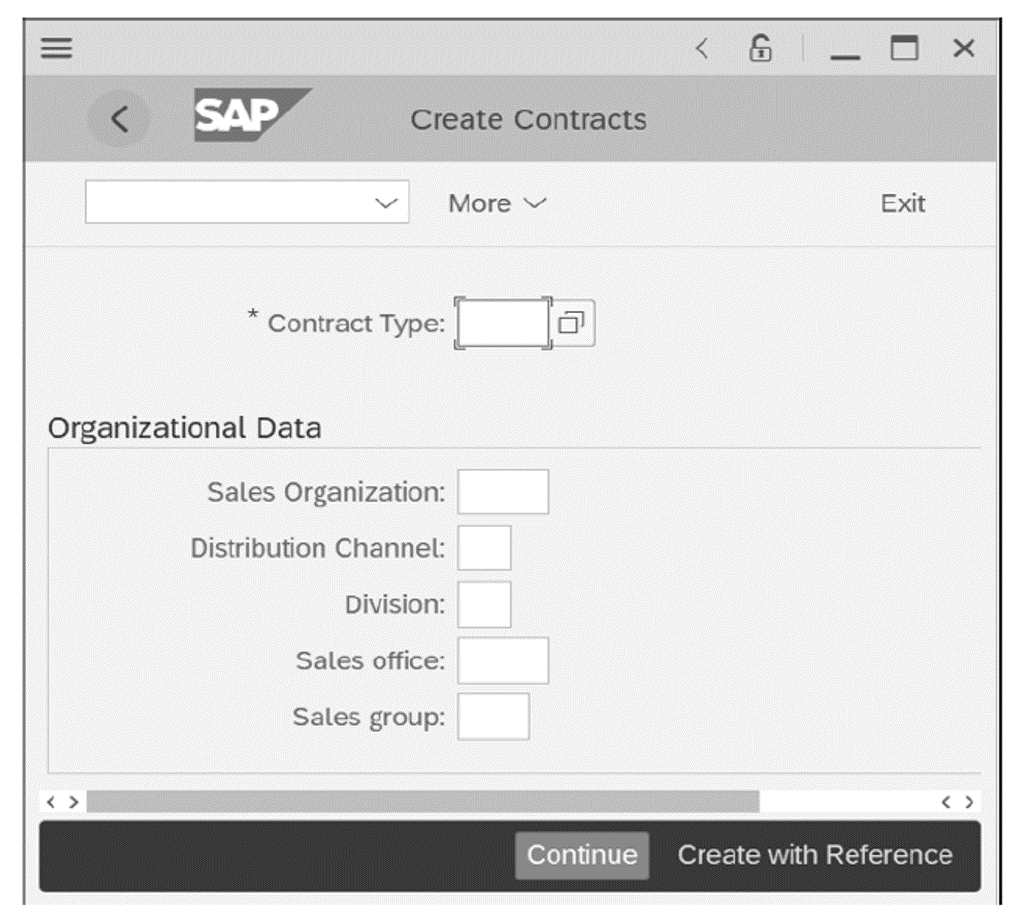
Task: Open the empty combo box near the top left
Action: pyautogui.click(x=245, y=203)
